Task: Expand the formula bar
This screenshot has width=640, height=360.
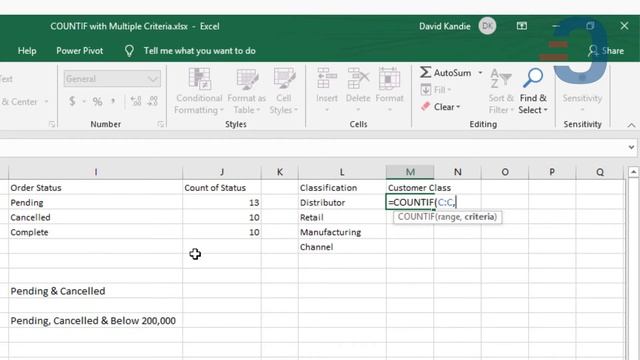Action: pos(631,147)
